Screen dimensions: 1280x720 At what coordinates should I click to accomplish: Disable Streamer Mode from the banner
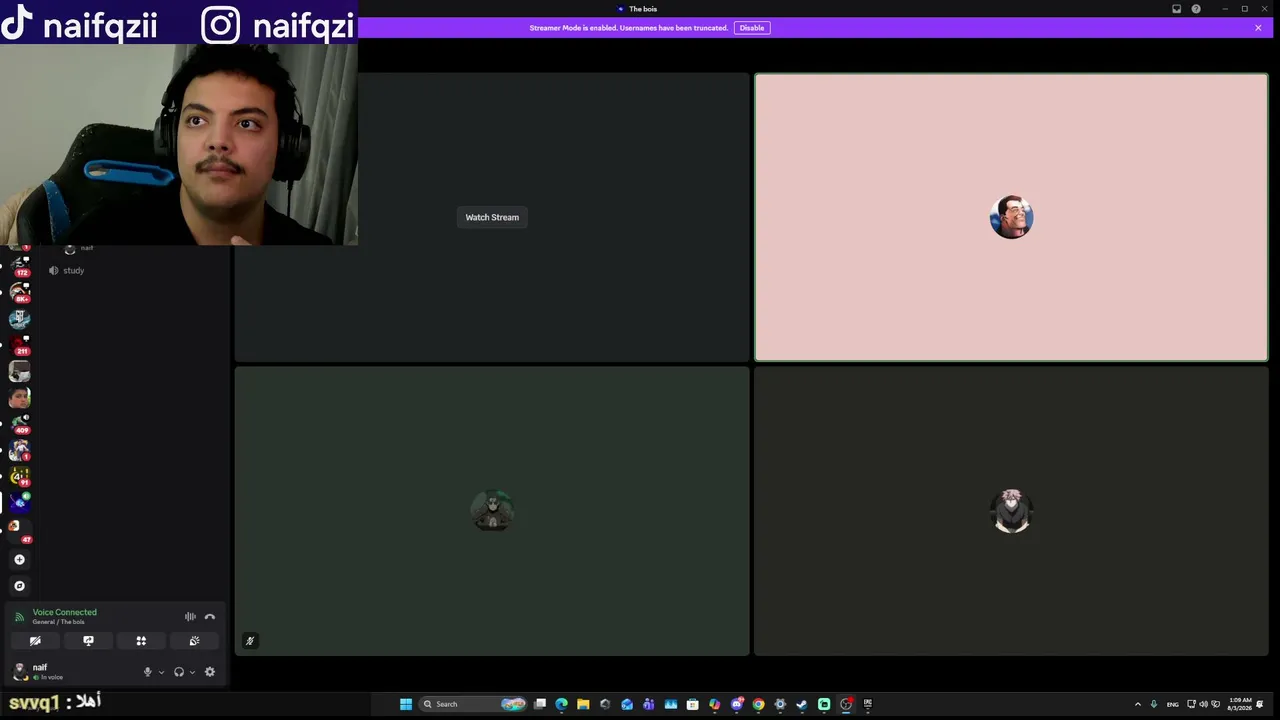click(752, 28)
